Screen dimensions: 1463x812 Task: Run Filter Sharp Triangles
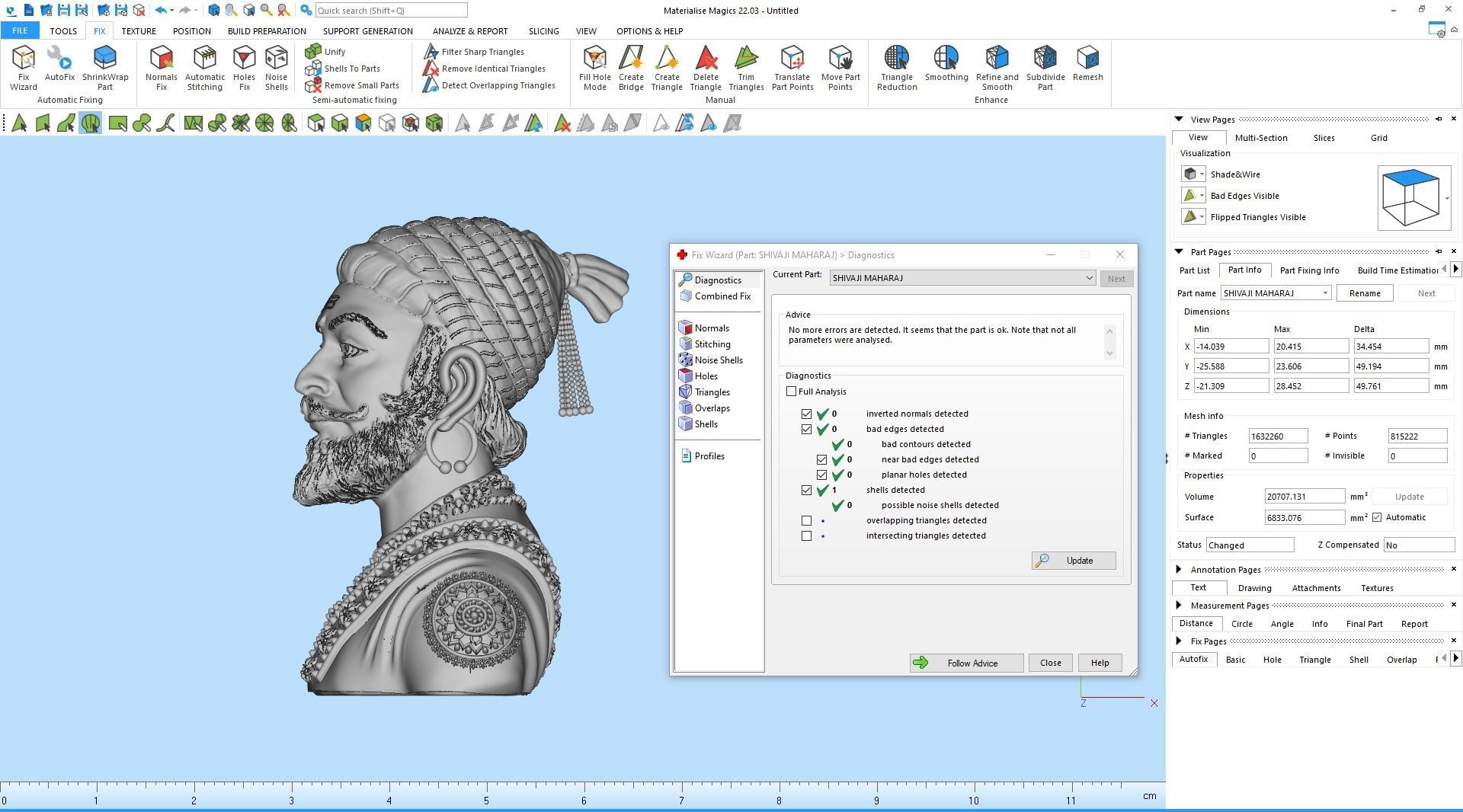pos(474,52)
